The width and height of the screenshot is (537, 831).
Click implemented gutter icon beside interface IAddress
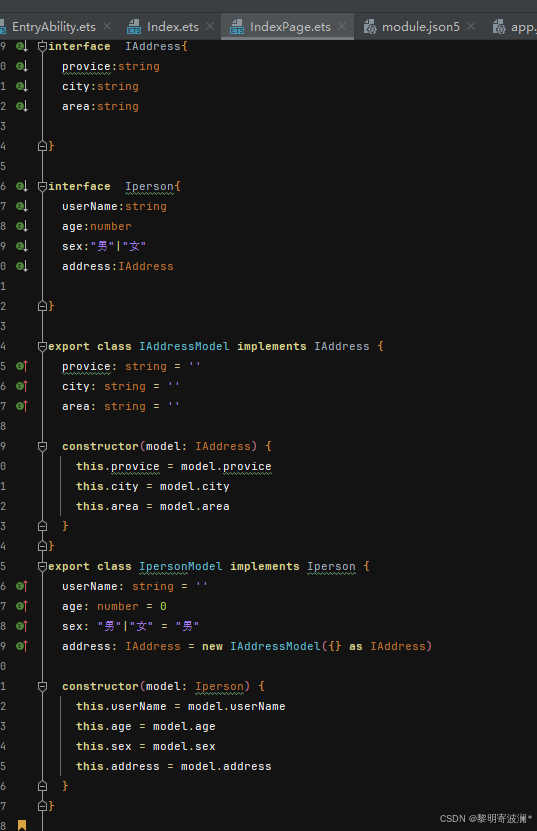pos(22,47)
